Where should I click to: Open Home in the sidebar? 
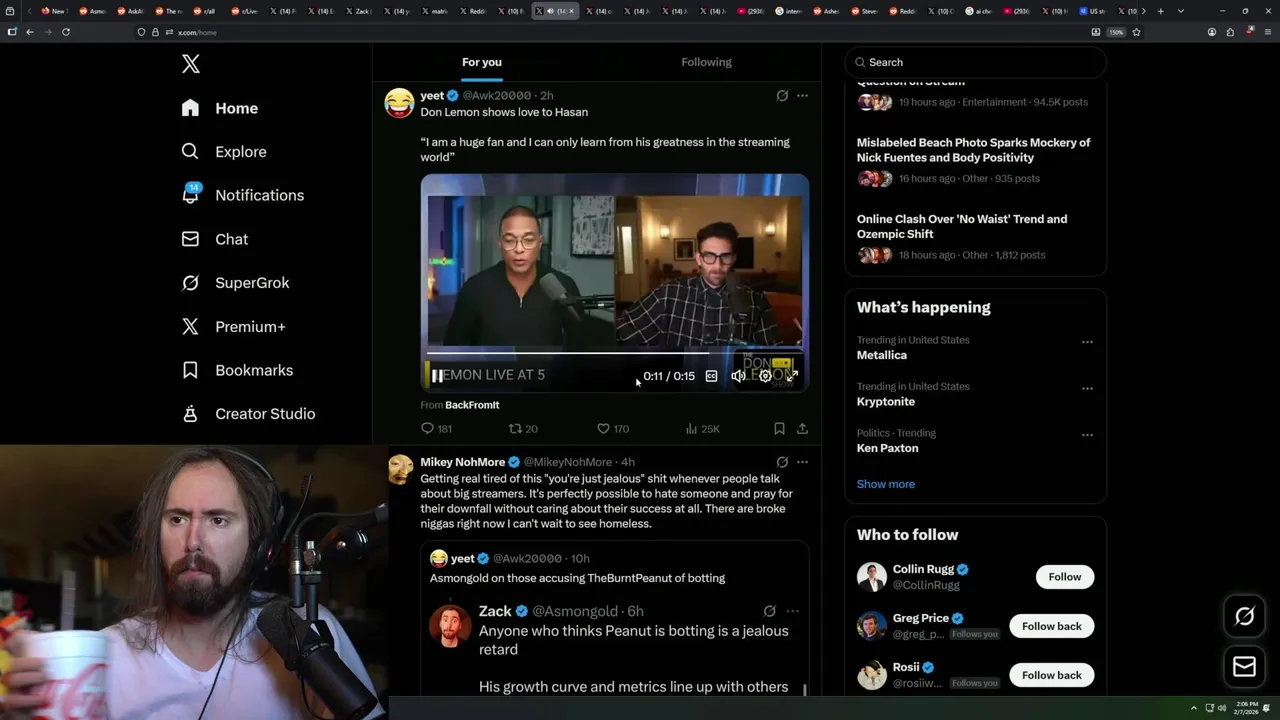pos(220,108)
